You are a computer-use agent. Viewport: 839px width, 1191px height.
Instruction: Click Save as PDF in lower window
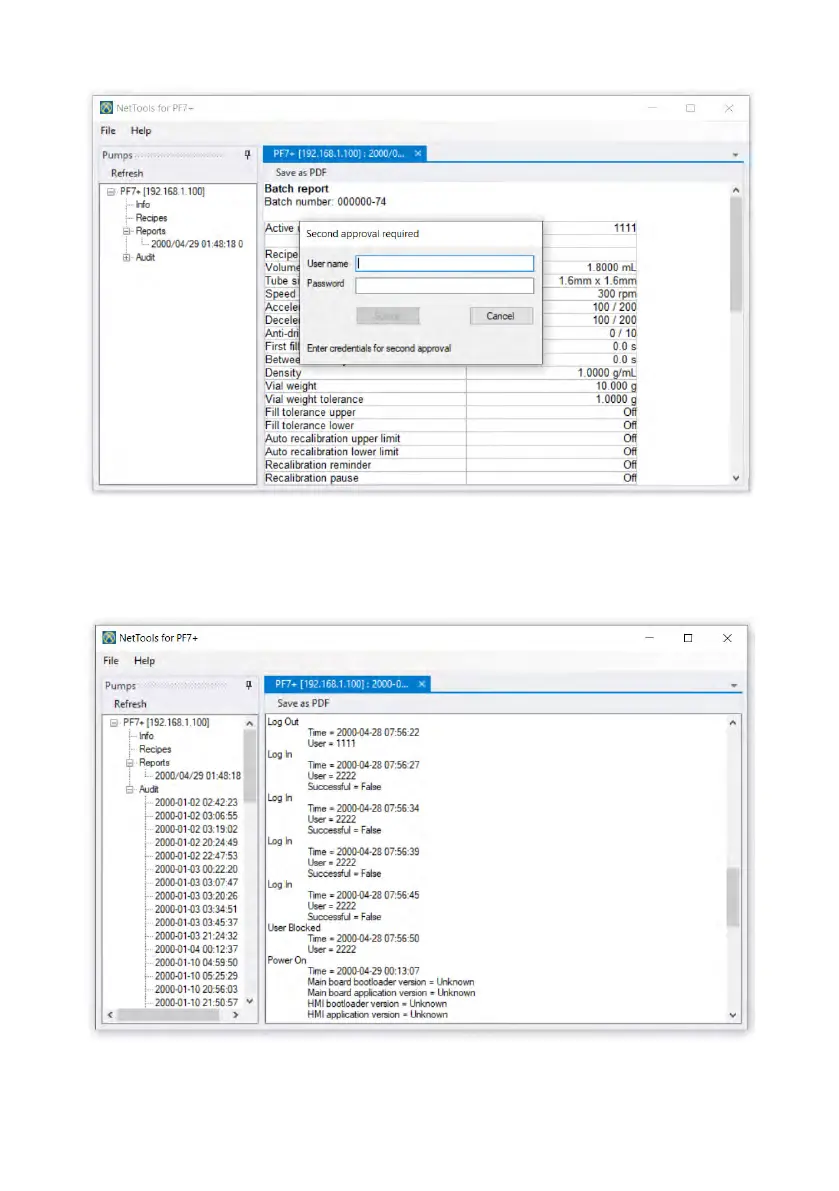303,703
